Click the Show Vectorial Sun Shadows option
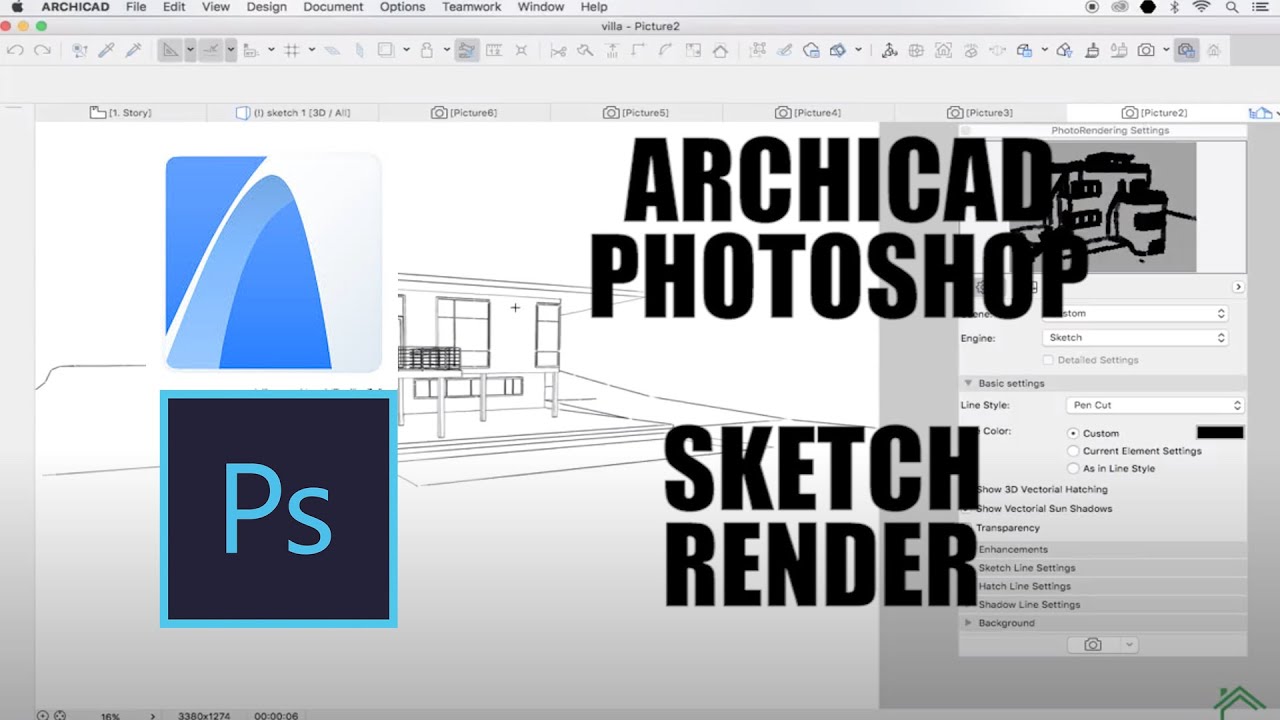 [x=1043, y=509]
